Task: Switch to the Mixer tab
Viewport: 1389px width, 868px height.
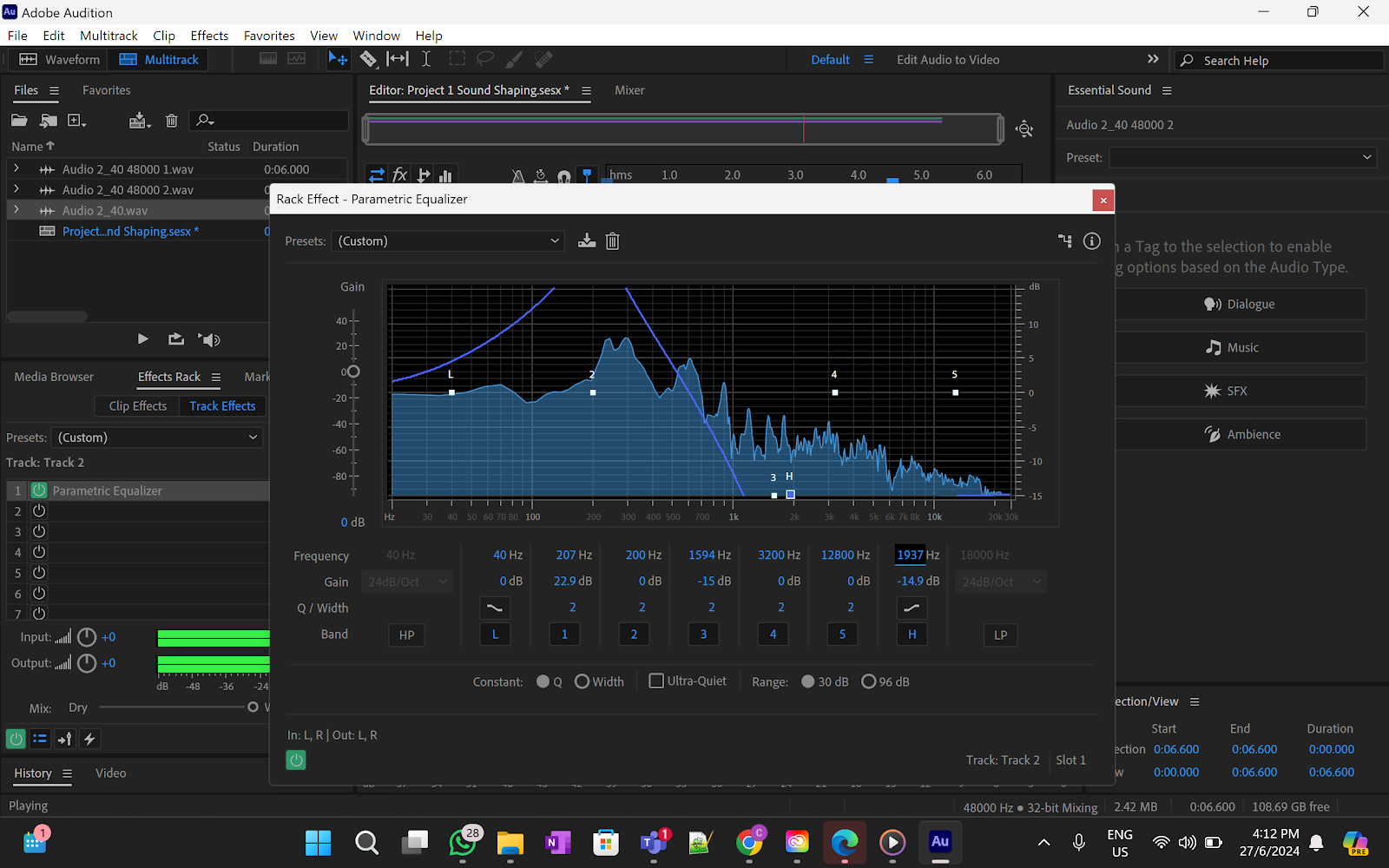Action: pos(629,90)
